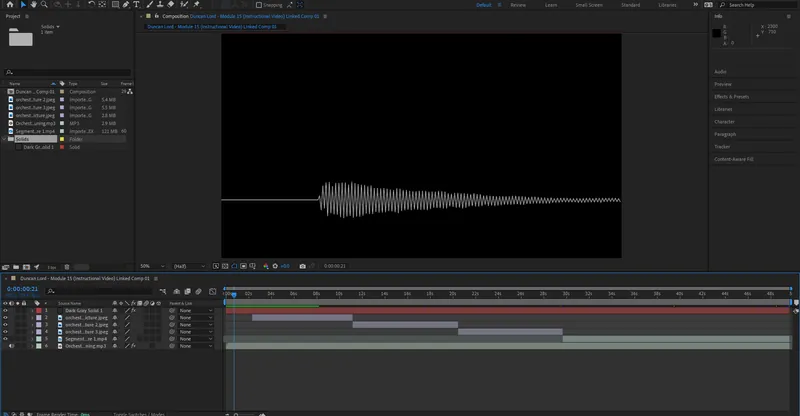Screen dimensions: 800x416
Task: Hide the orchest...icture.jpeg layer 2 eye
Action: point(5,317)
